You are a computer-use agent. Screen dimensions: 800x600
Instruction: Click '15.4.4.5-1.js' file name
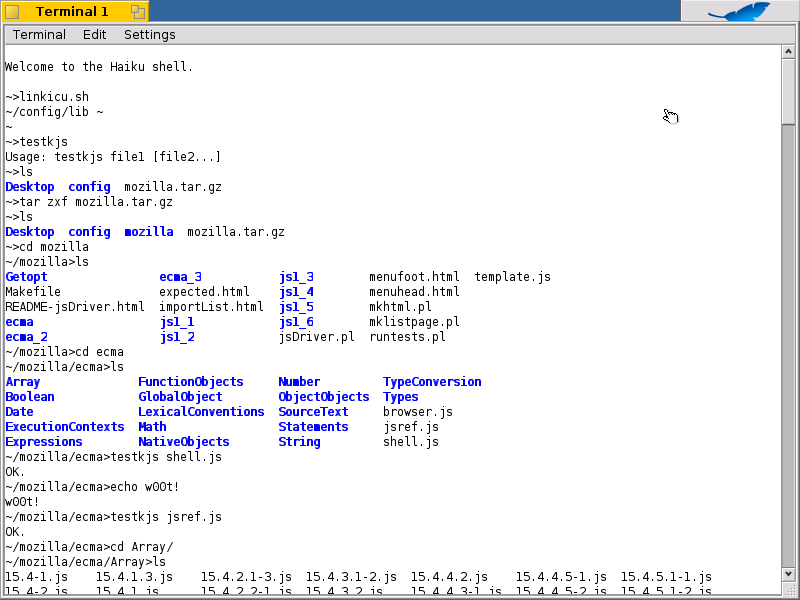(x=561, y=577)
